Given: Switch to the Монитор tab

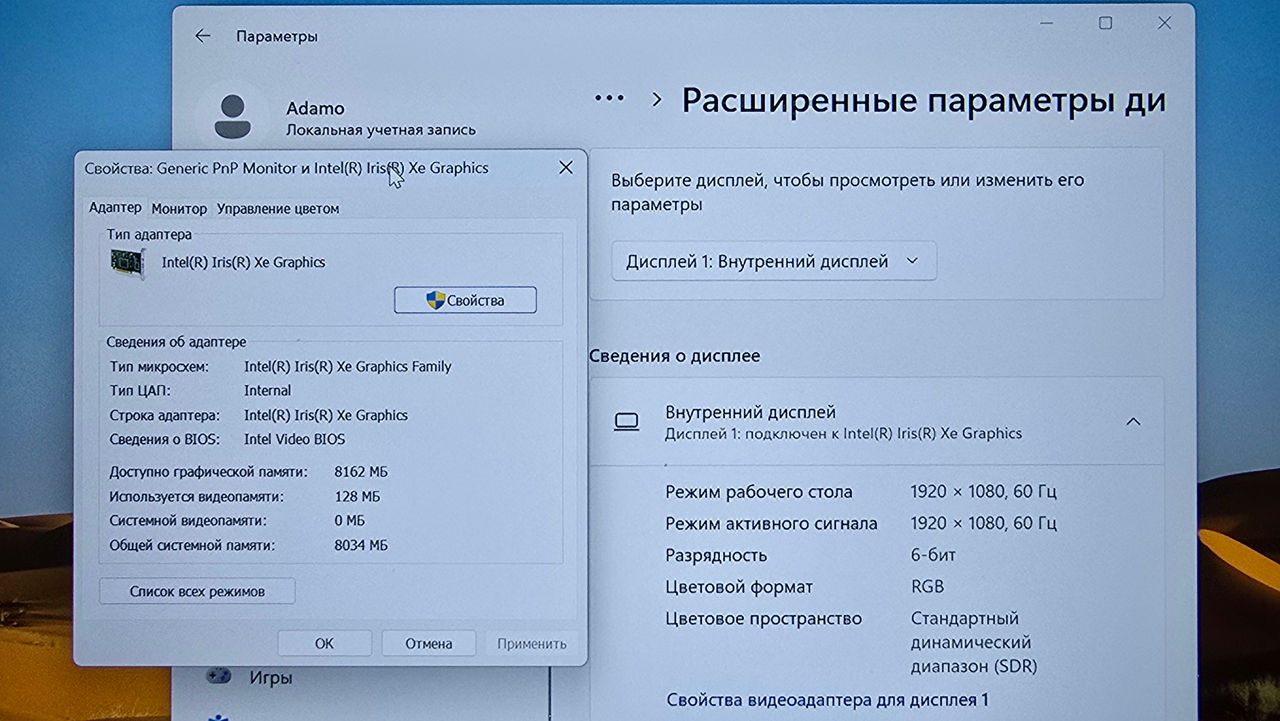Looking at the screenshot, I should [179, 209].
